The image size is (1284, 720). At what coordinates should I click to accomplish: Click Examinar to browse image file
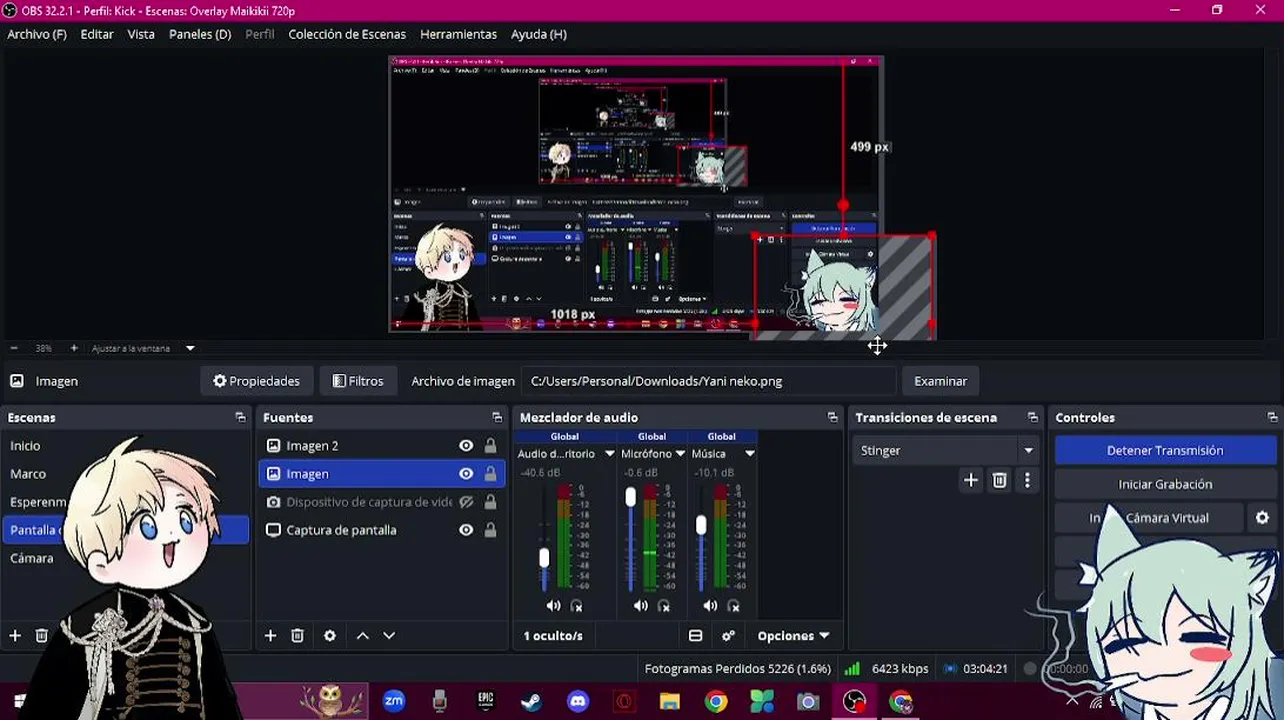(940, 381)
